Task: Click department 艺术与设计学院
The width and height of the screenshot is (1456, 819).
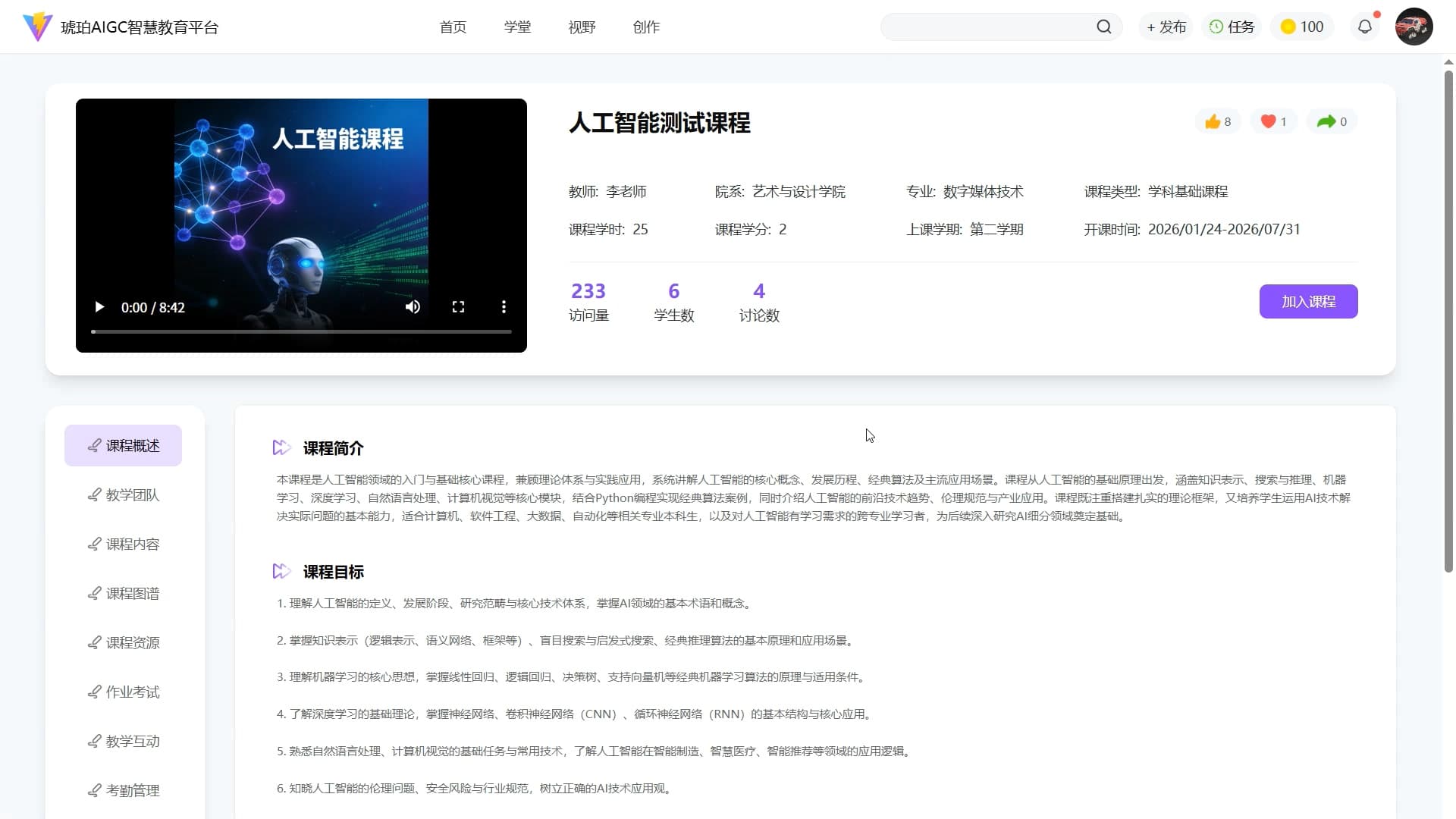Action: (x=799, y=192)
